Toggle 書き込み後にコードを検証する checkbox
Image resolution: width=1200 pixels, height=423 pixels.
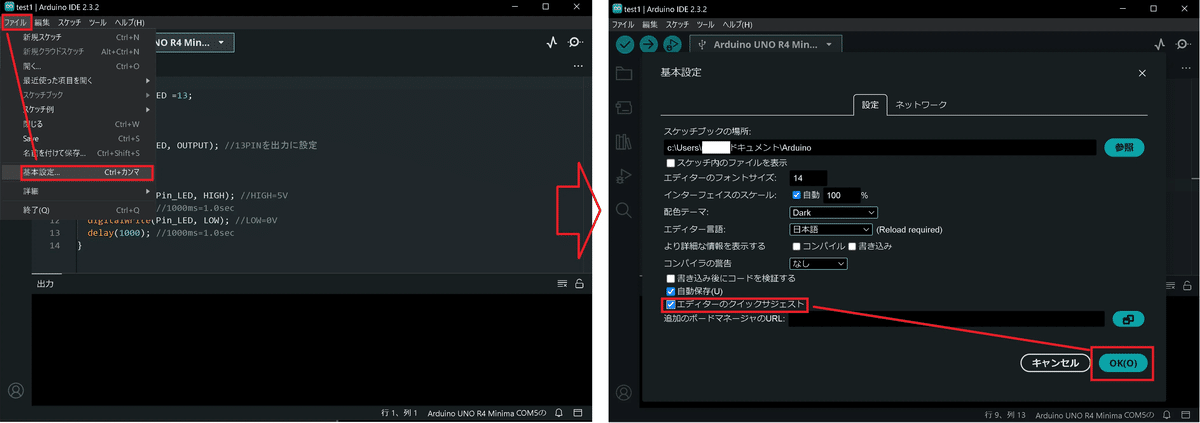(x=671, y=278)
